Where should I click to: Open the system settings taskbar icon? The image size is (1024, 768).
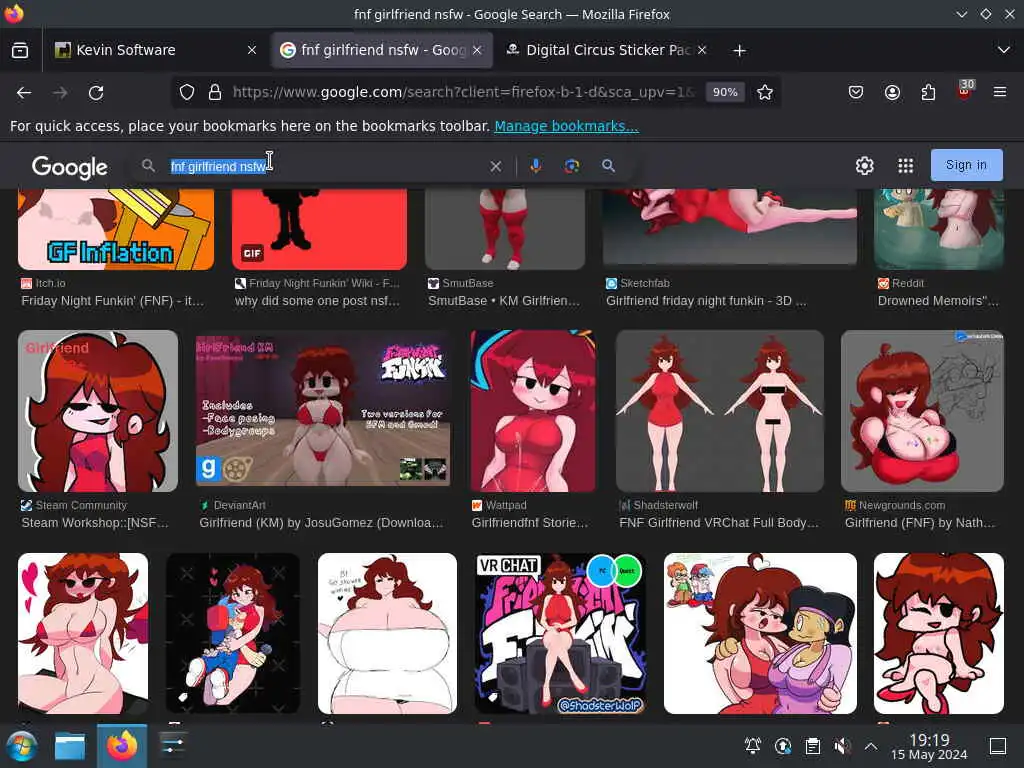tap(173, 744)
